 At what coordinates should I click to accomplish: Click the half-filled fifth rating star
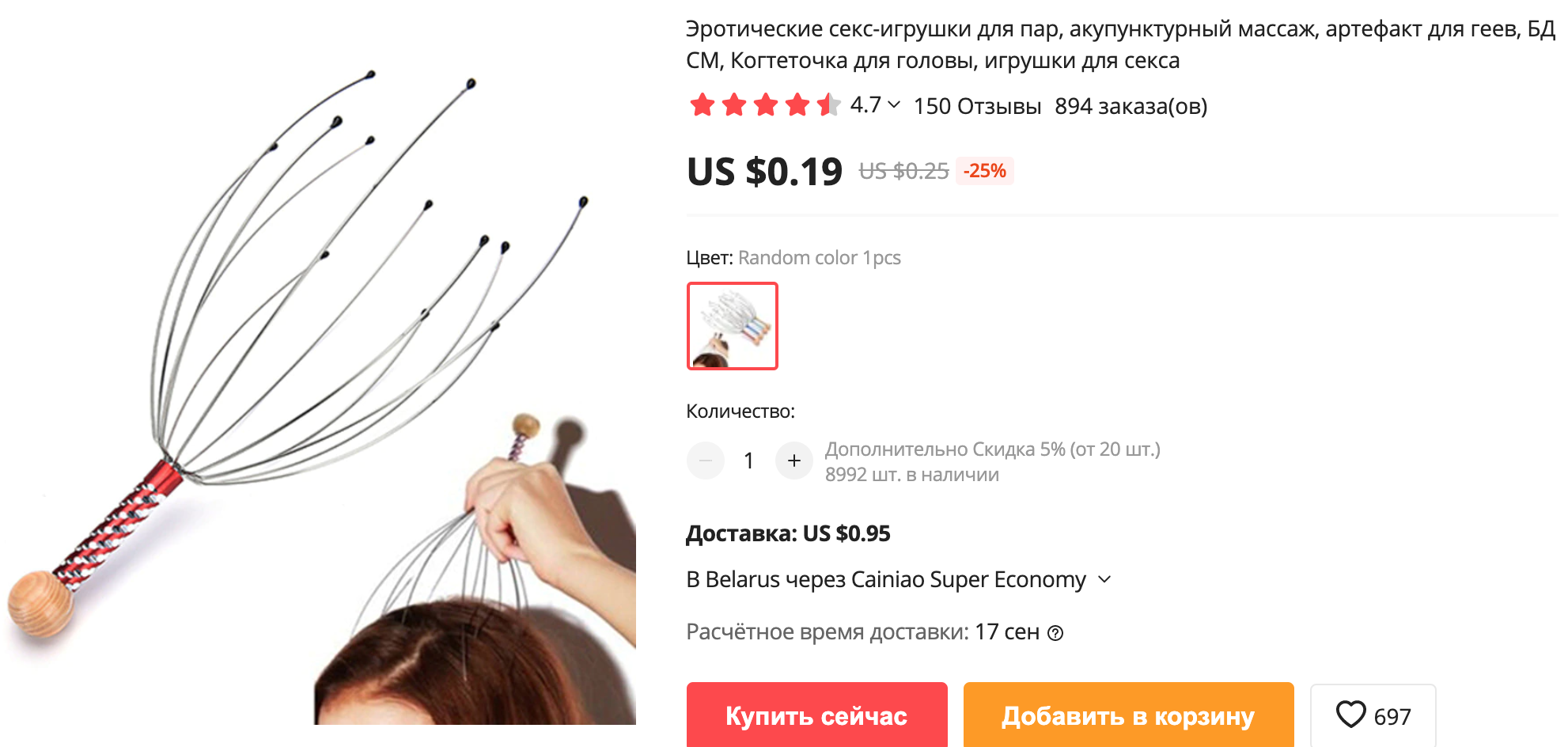pyautogui.click(x=829, y=104)
